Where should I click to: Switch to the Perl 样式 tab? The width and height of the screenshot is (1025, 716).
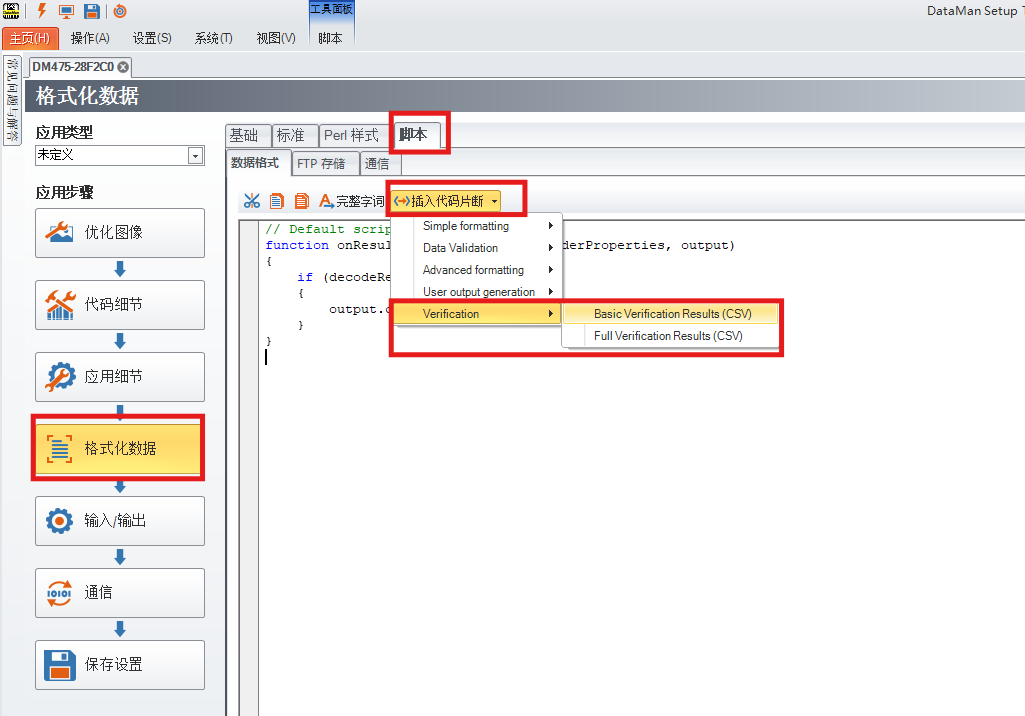tap(351, 135)
